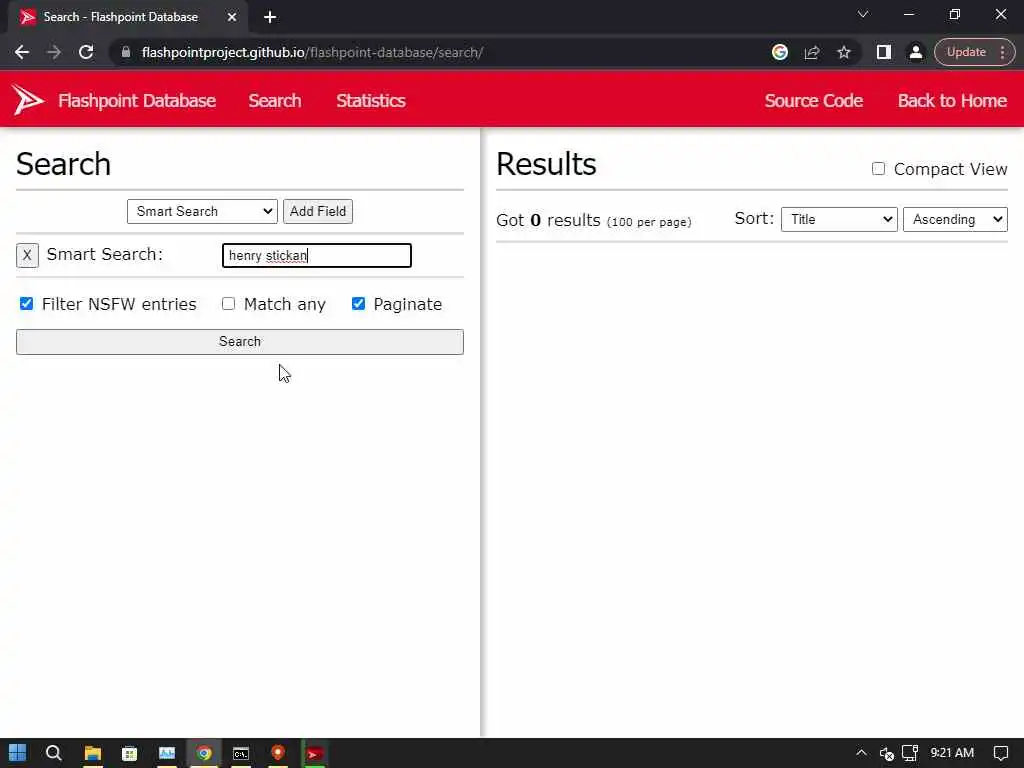Open the Maps pin taskbar icon
This screenshot has height=768, width=1024.
click(x=278, y=753)
